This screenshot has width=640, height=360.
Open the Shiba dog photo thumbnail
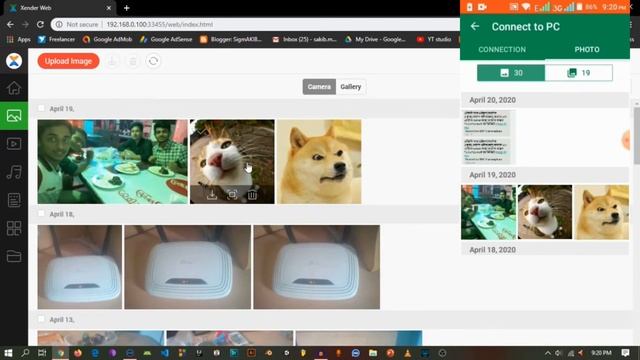point(319,162)
